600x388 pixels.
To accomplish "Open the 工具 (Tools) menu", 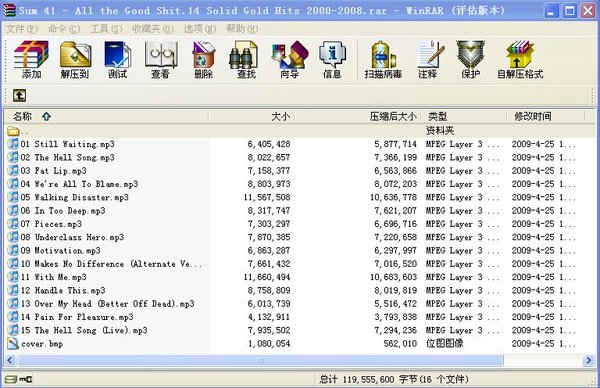I will [x=106, y=29].
